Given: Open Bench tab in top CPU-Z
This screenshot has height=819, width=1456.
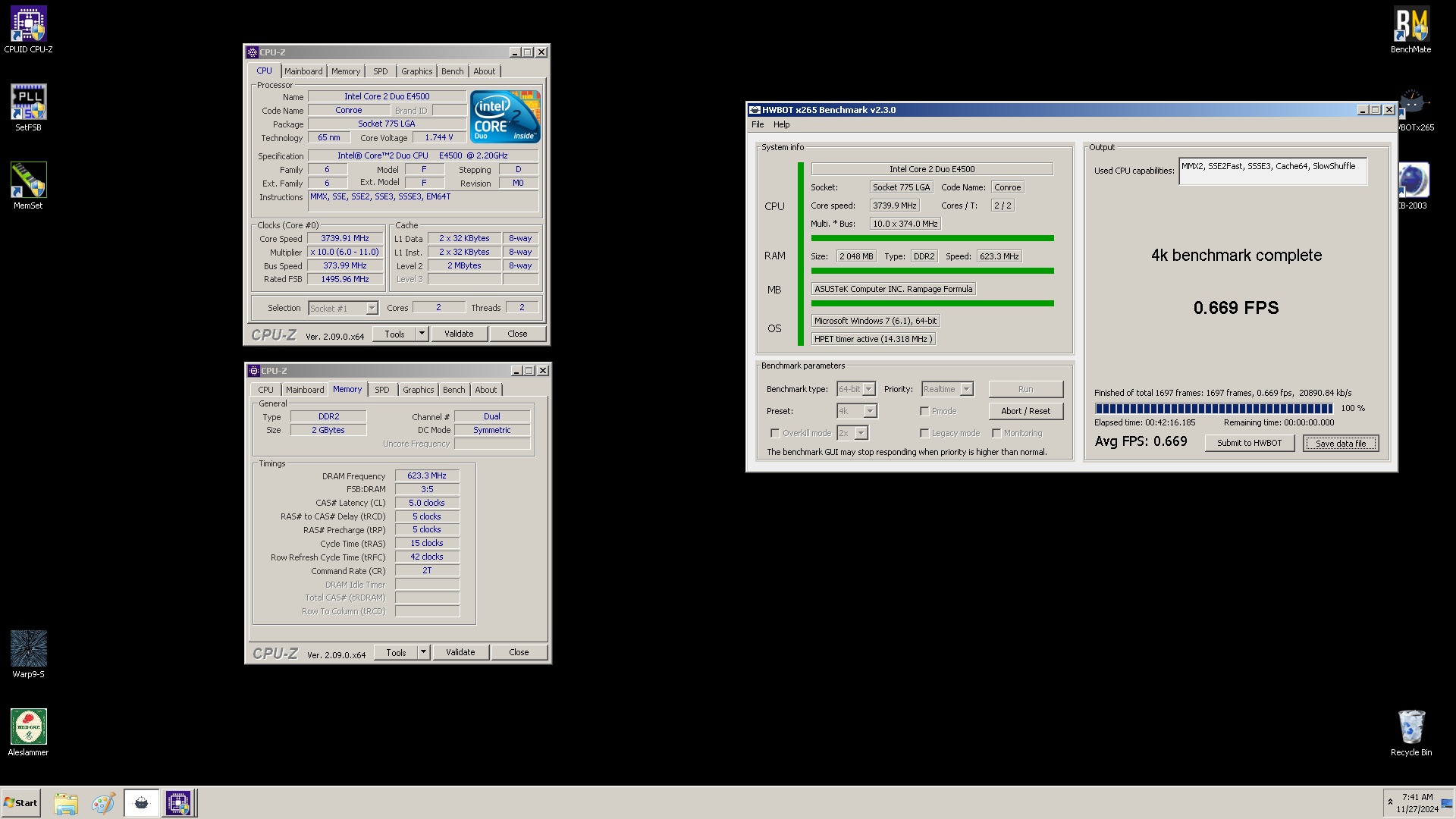Looking at the screenshot, I should pos(452,71).
